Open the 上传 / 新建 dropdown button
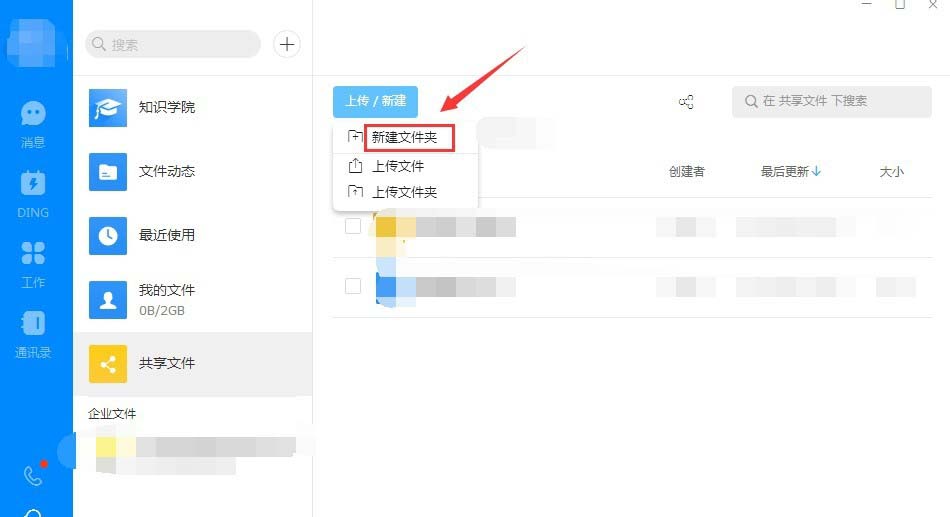The image size is (950, 517). tap(375, 101)
